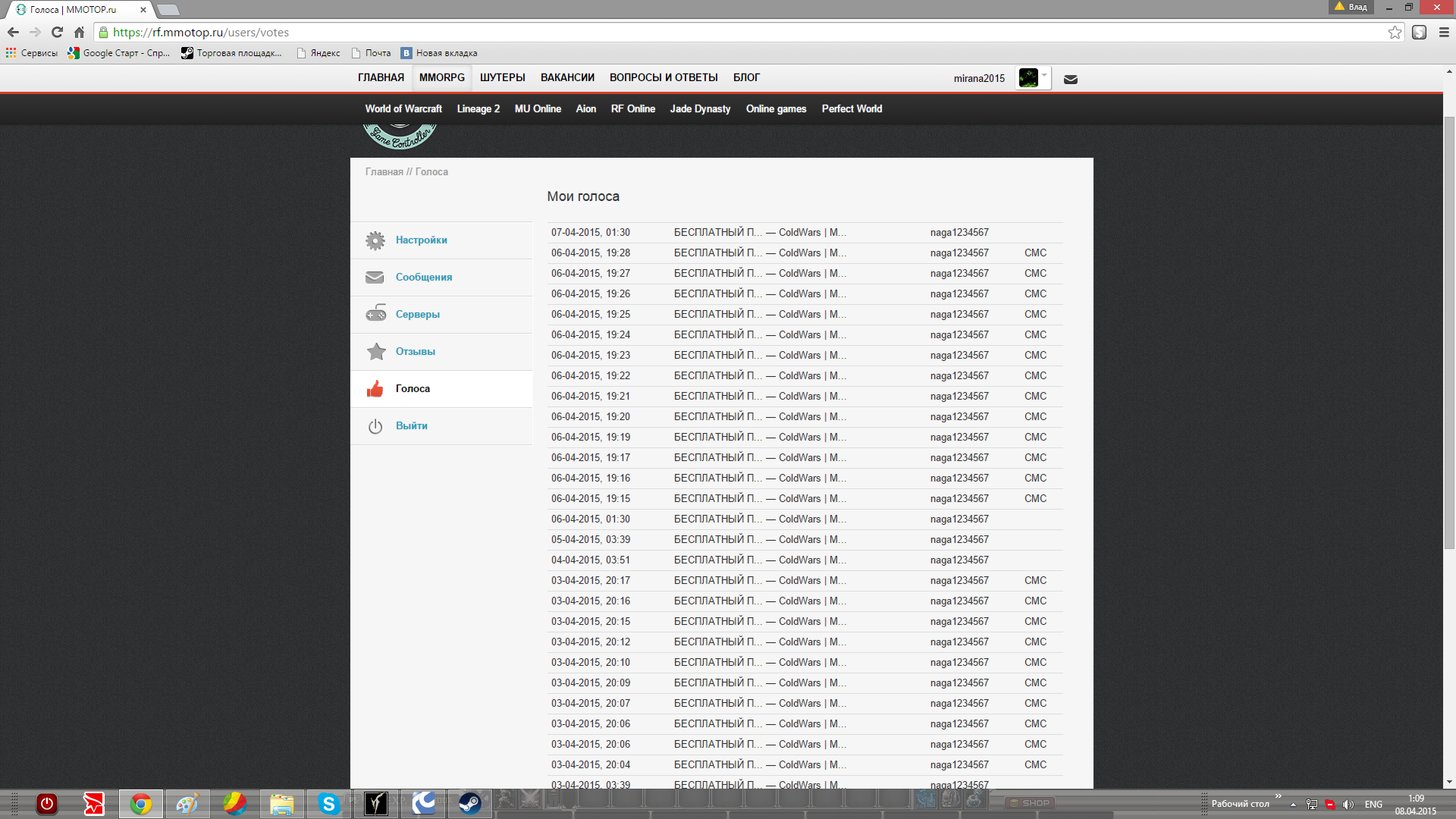
Task: Click the СМС label in row 06-04-2015, 19:15
Action: [1035, 498]
